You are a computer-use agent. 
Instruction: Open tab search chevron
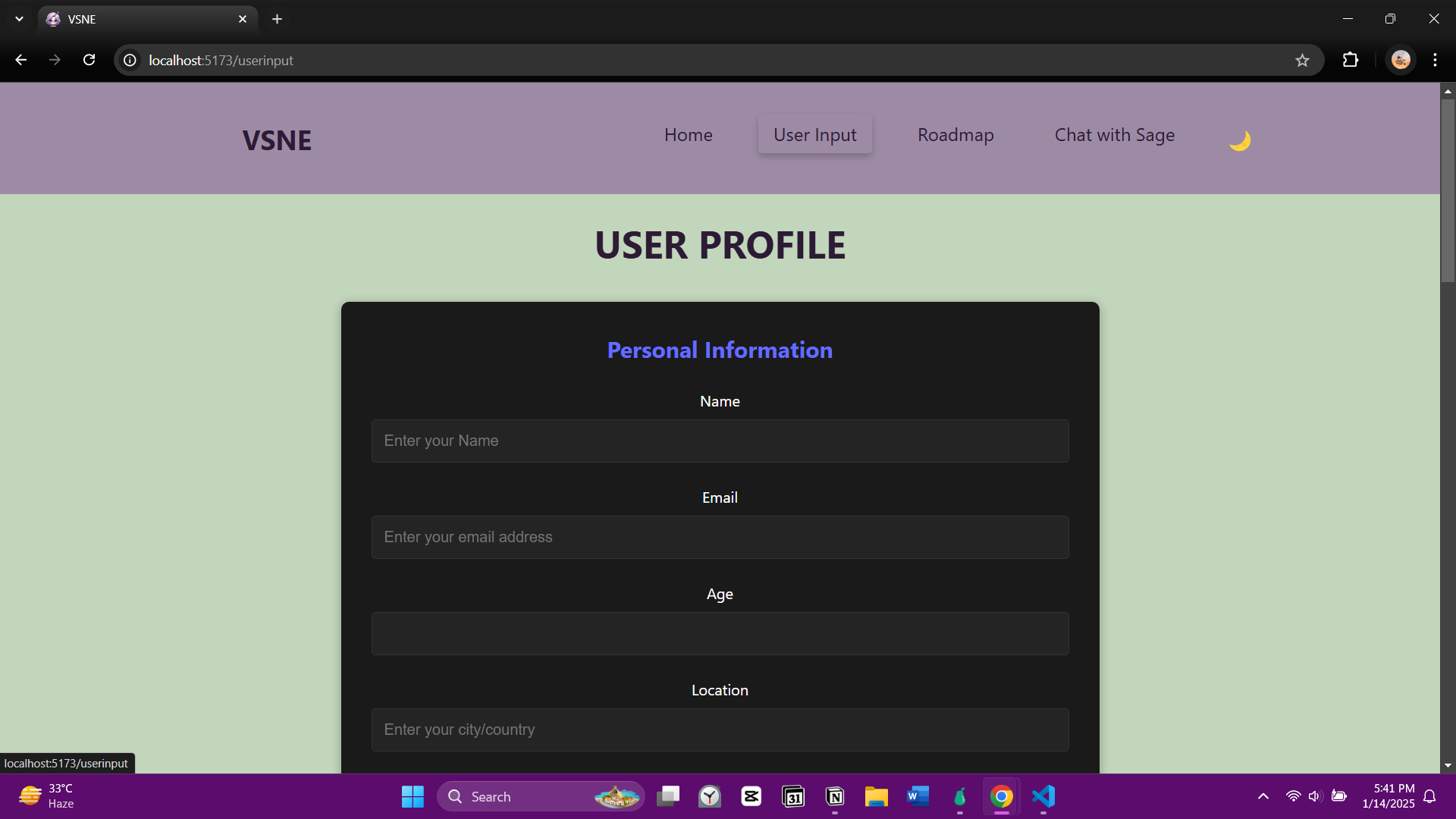[19, 19]
